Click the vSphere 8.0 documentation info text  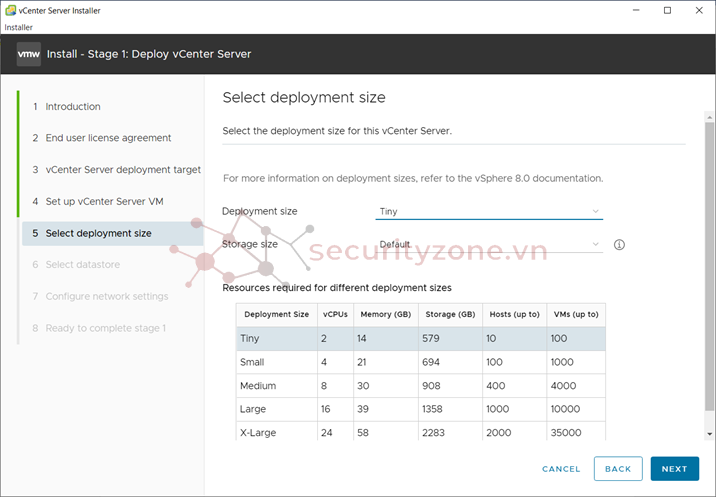(413, 179)
